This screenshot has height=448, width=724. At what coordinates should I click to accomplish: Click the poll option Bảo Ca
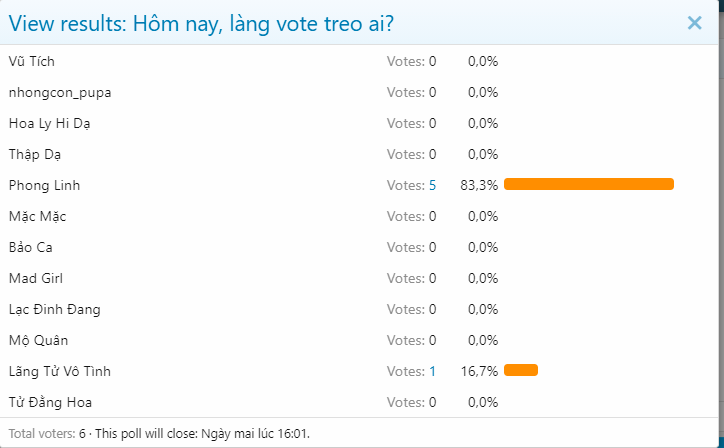click(31, 247)
